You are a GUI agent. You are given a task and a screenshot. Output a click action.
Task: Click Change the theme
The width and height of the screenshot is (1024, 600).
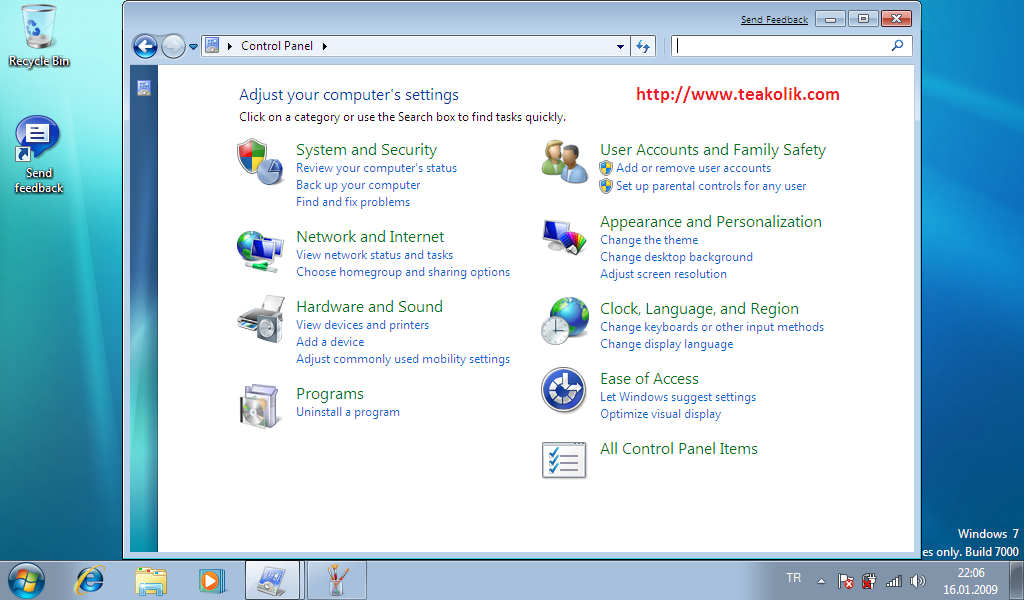click(649, 240)
